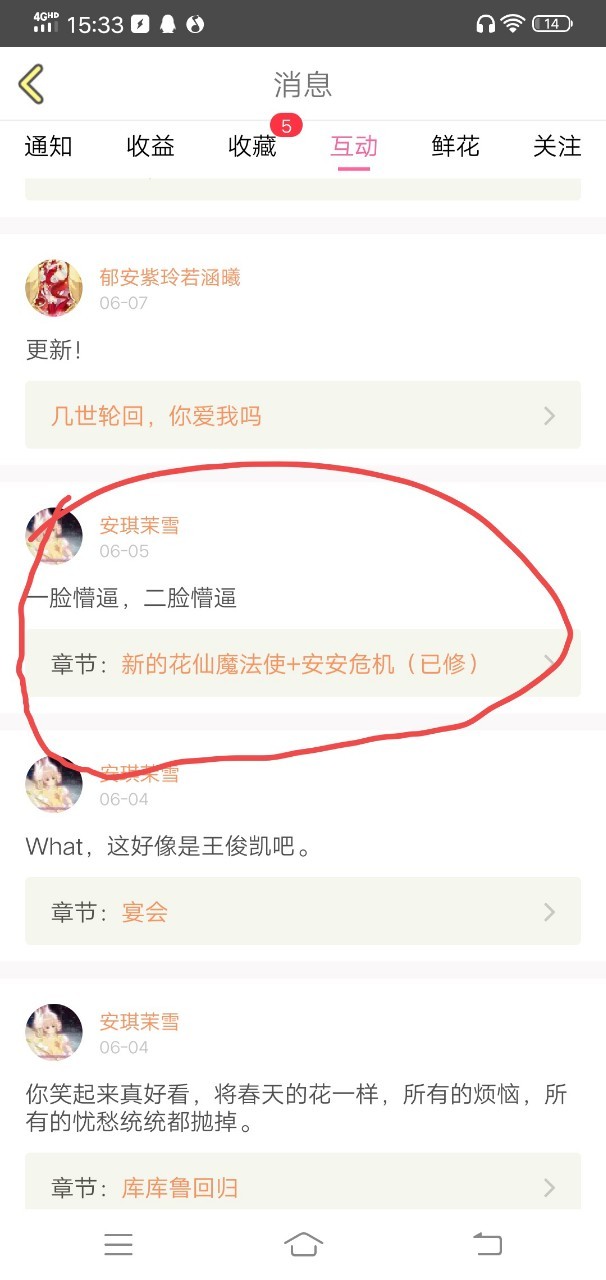Tap the battery status icon

click(x=552, y=24)
